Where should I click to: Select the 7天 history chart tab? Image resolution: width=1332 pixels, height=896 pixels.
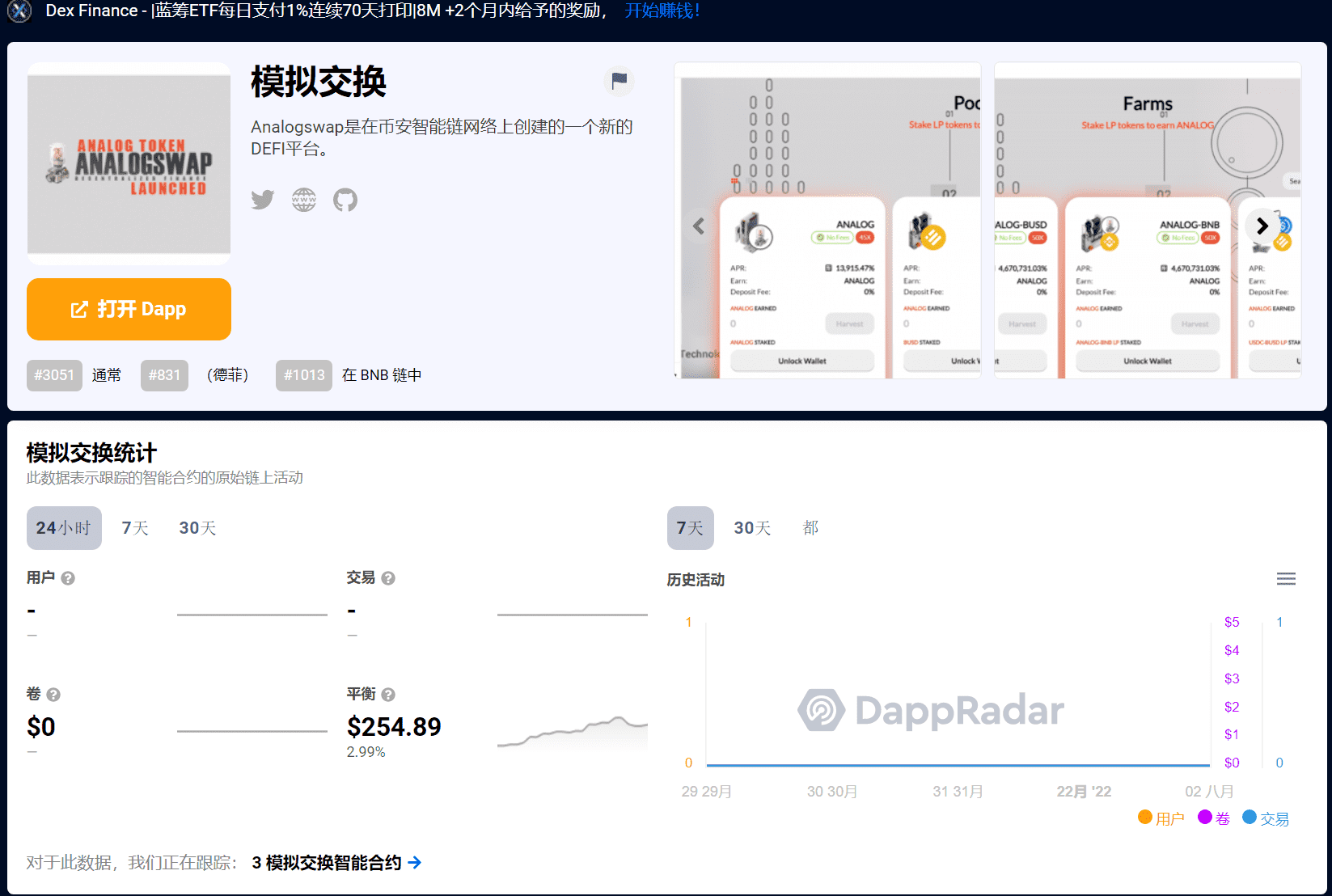690,528
